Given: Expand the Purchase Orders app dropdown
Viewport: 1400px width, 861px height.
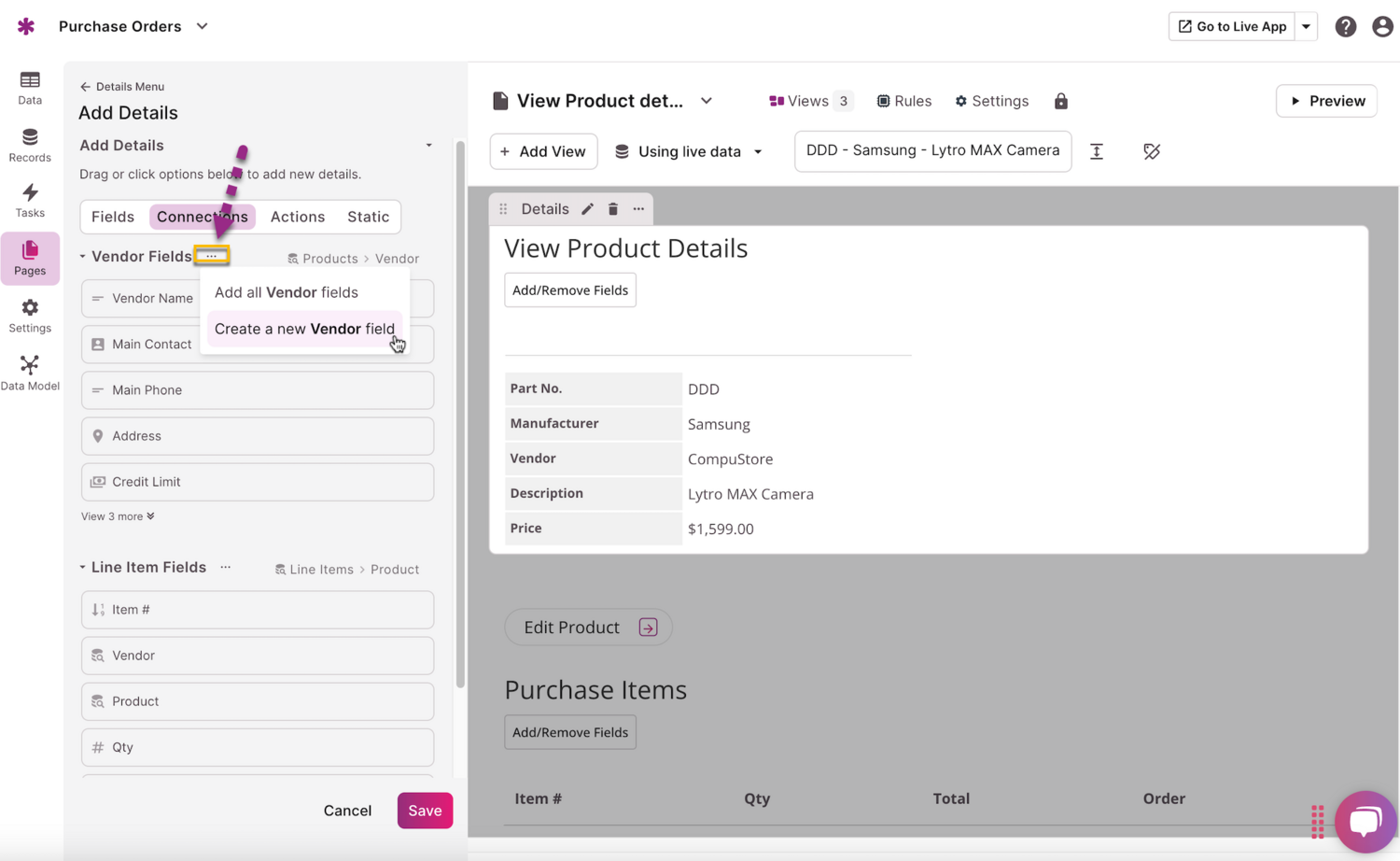Looking at the screenshot, I should [202, 26].
